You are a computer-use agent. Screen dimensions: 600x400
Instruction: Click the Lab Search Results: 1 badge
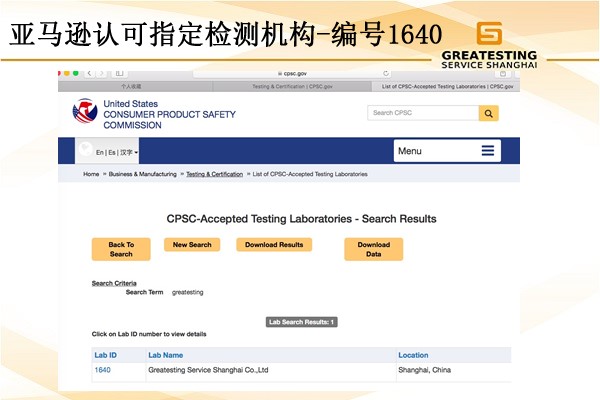click(x=302, y=322)
